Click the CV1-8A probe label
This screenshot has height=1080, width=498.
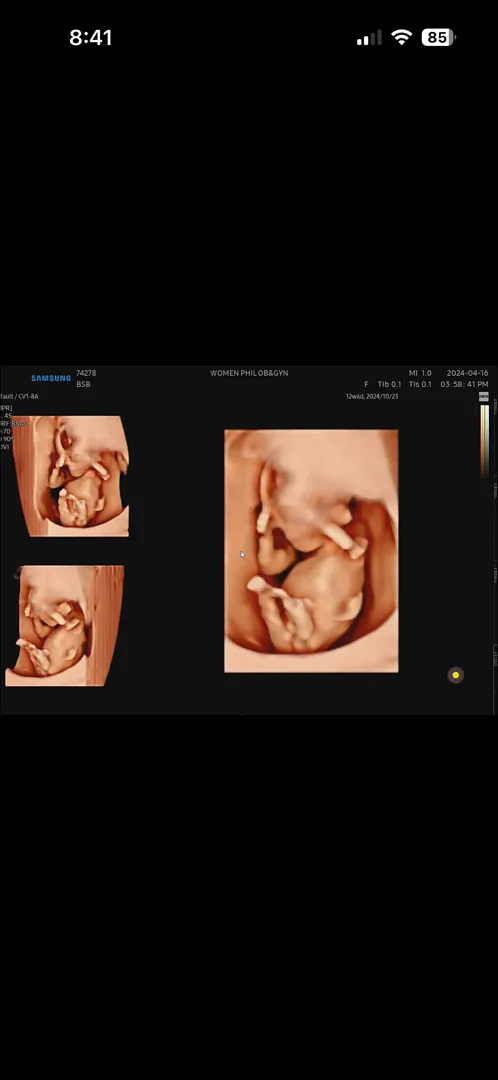[x=28, y=397]
